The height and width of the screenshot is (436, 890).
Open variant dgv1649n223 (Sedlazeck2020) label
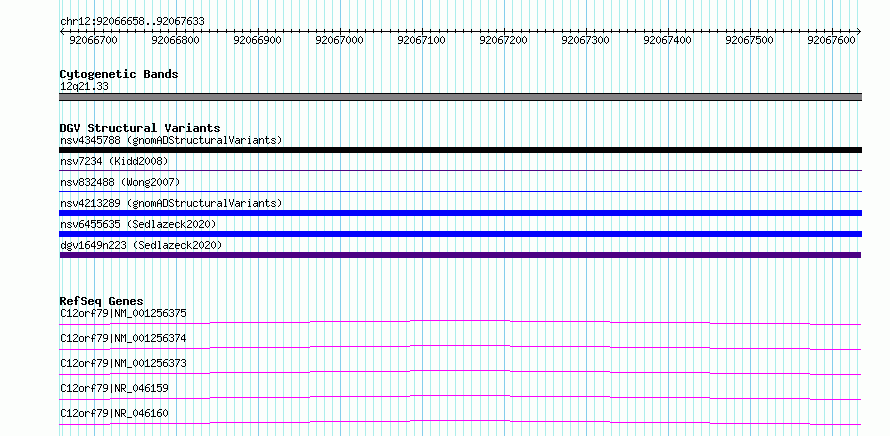[x=141, y=245]
